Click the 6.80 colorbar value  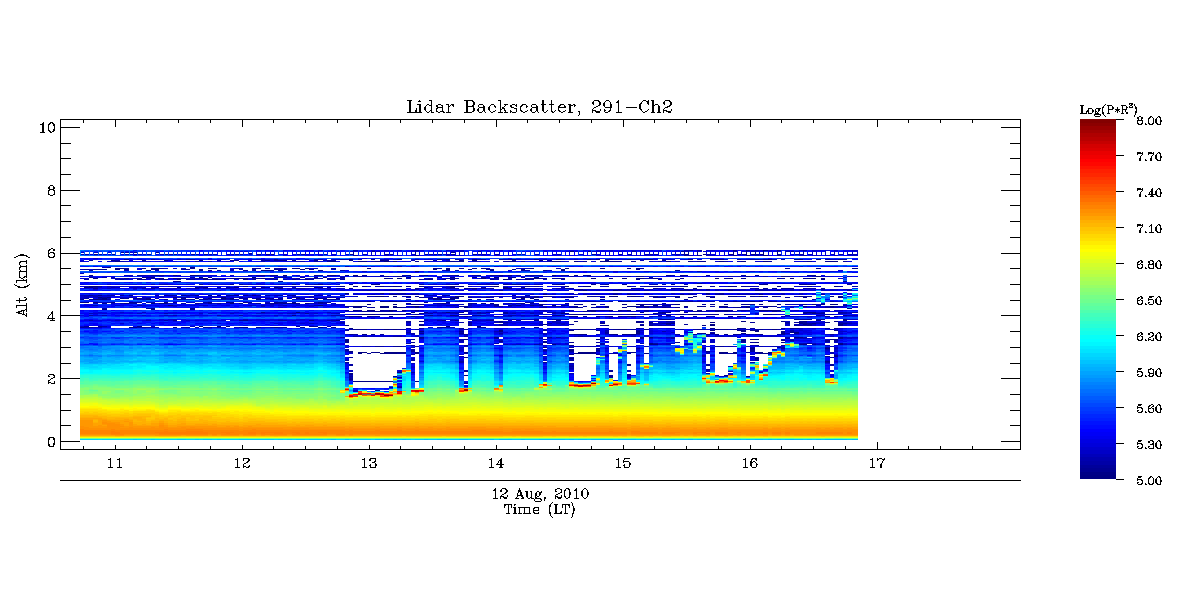(1148, 265)
